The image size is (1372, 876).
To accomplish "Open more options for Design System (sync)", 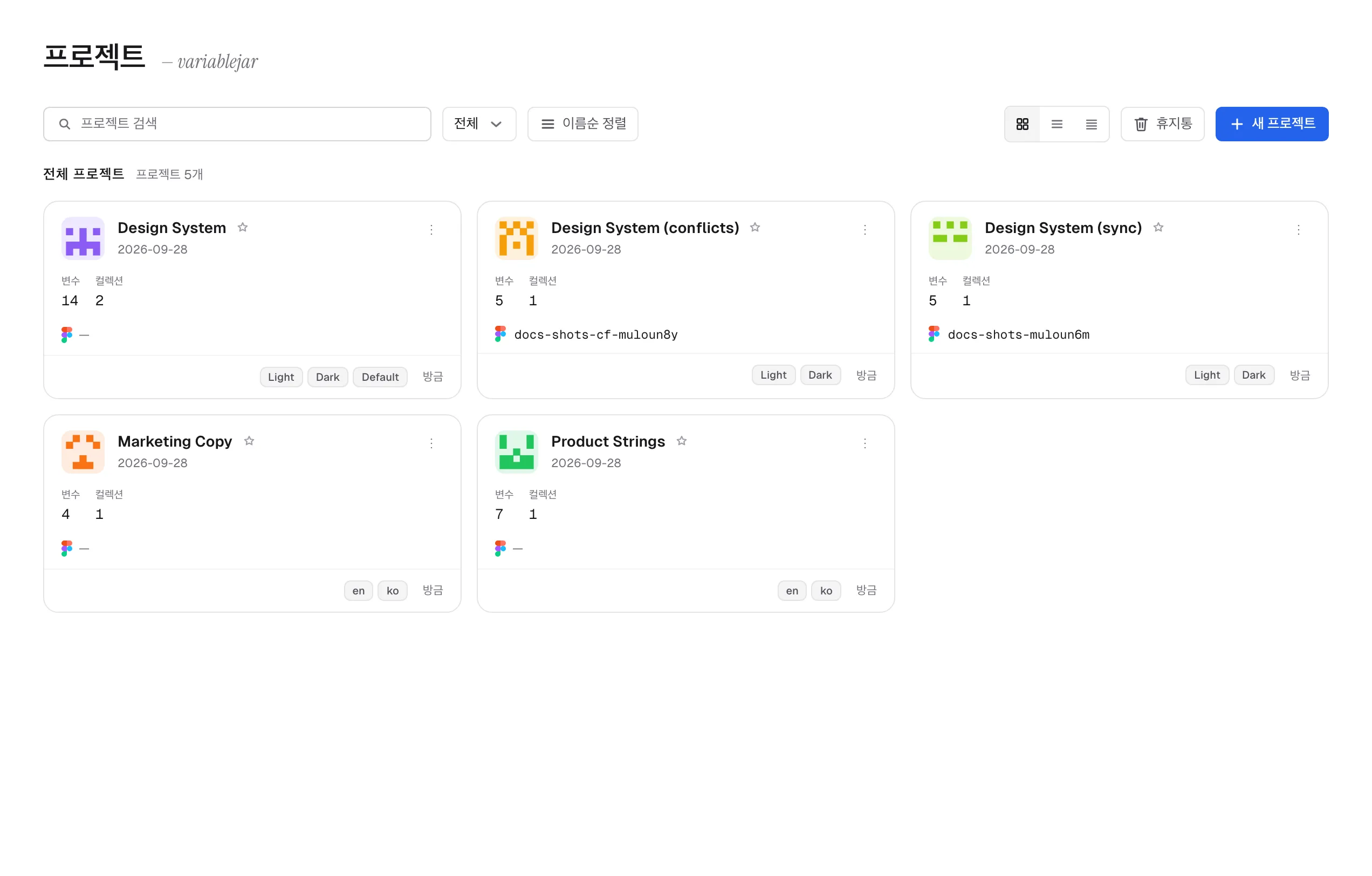I will (1299, 230).
